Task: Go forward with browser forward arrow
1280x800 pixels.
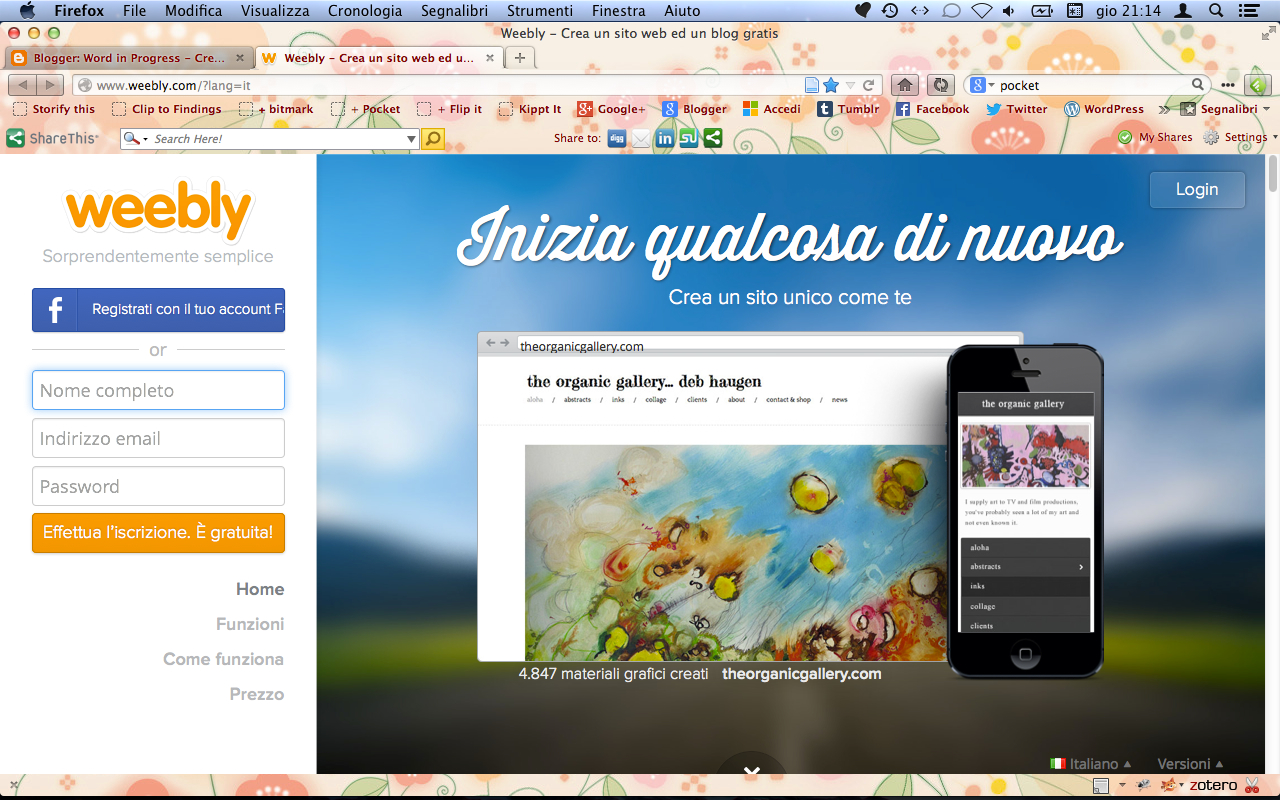Action: 50,85
